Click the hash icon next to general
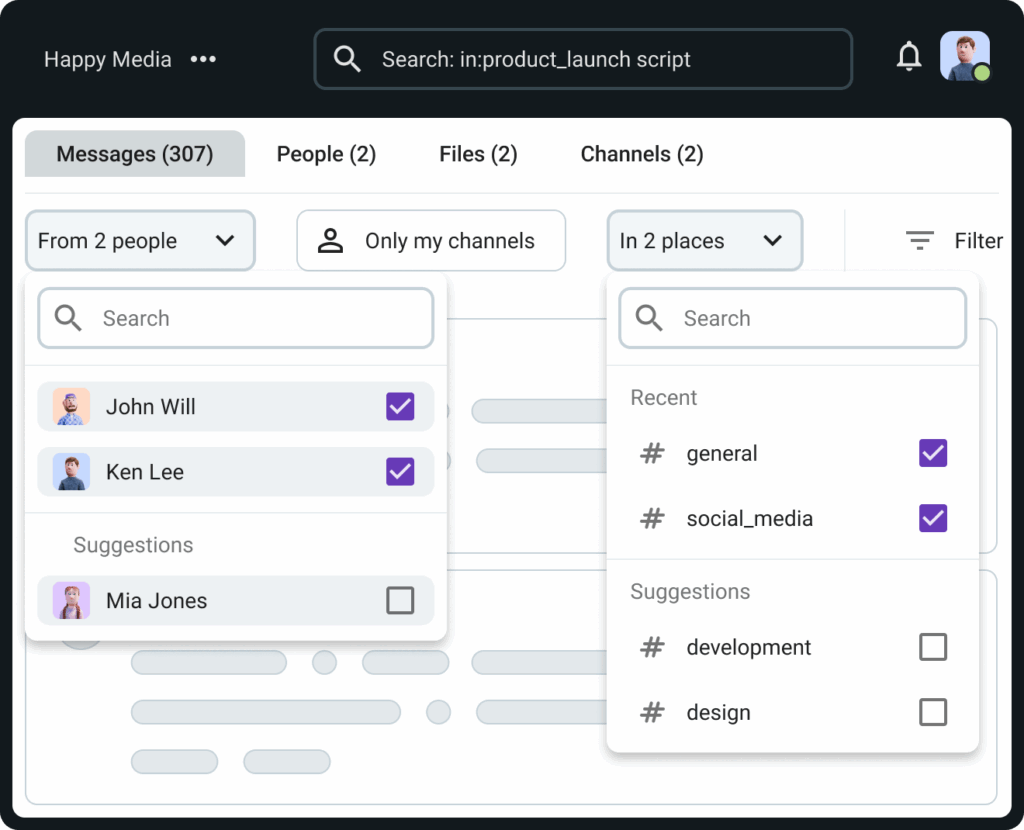 coord(652,454)
